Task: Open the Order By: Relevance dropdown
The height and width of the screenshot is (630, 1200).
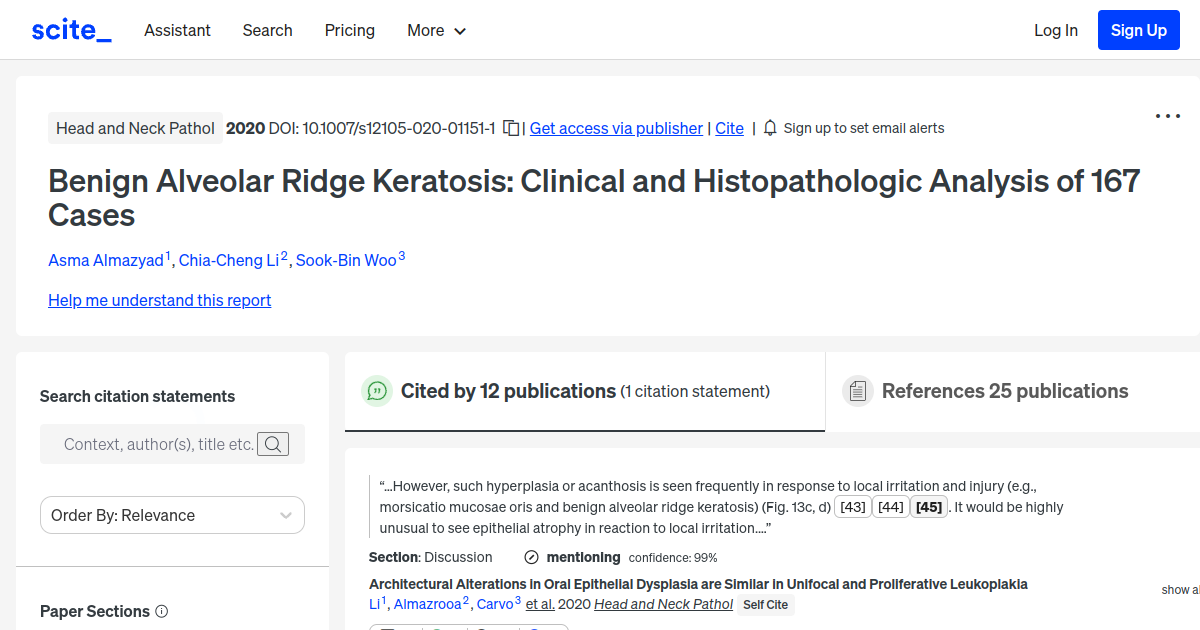Action: point(172,515)
